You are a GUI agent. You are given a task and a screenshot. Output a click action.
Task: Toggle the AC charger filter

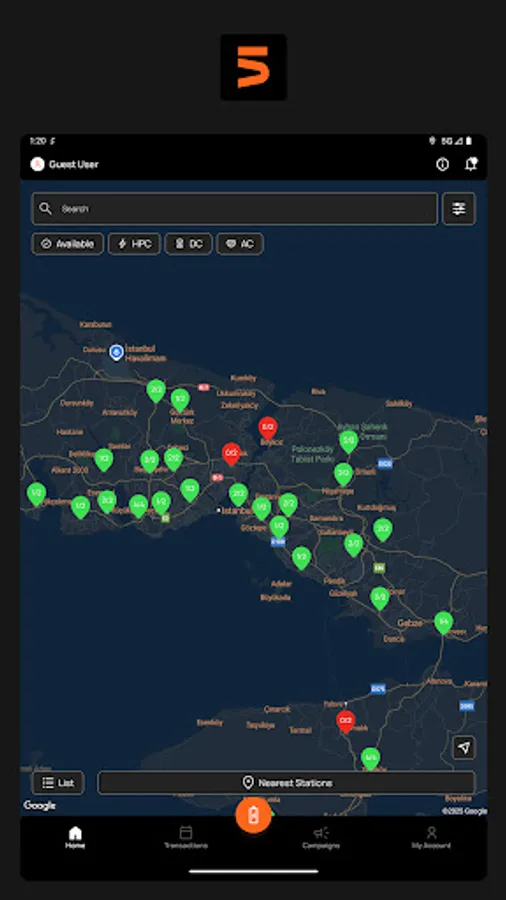click(x=240, y=244)
